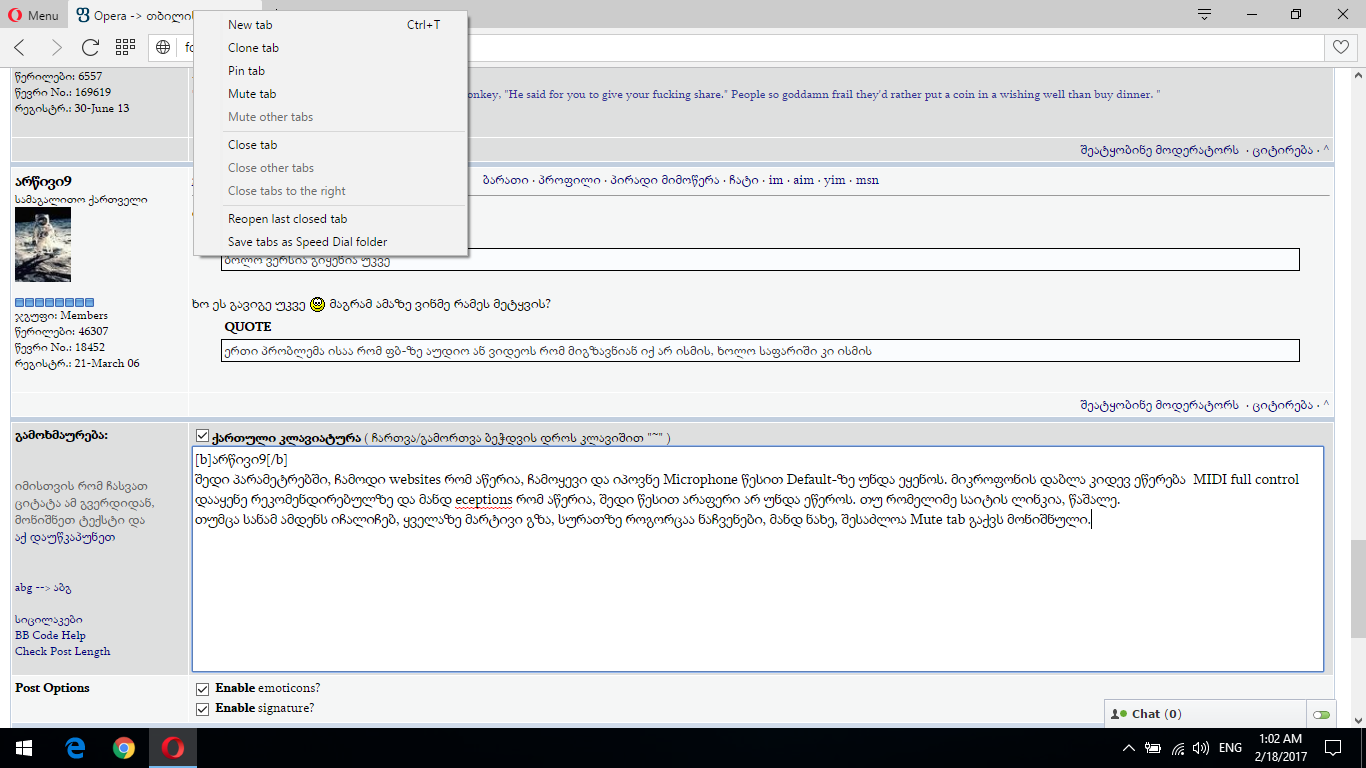
Task: Click the abg --> აბგ link
Action: (43, 587)
